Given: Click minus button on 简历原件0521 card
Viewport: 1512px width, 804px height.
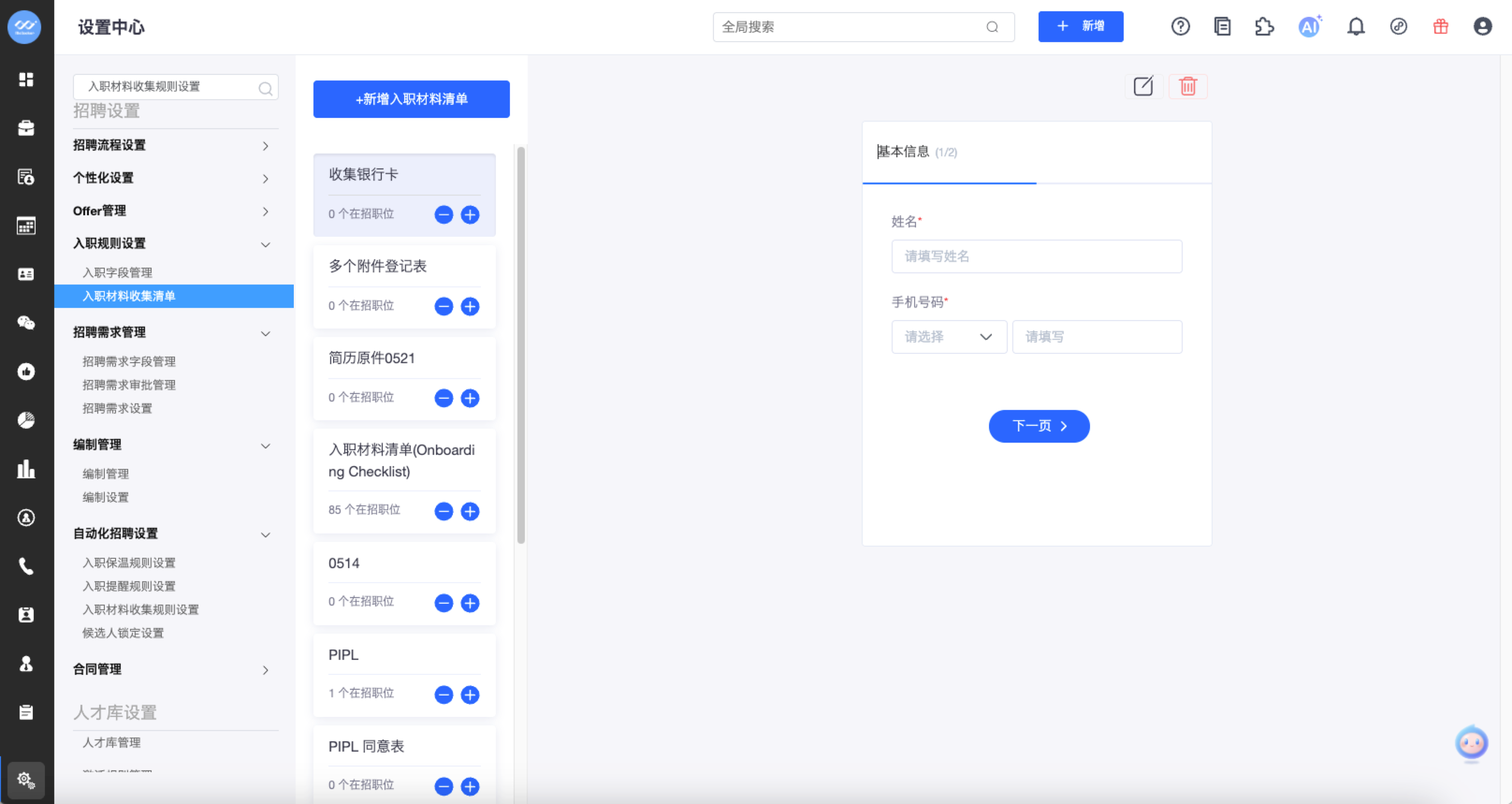Looking at the screenshot, I should (444, 398).
